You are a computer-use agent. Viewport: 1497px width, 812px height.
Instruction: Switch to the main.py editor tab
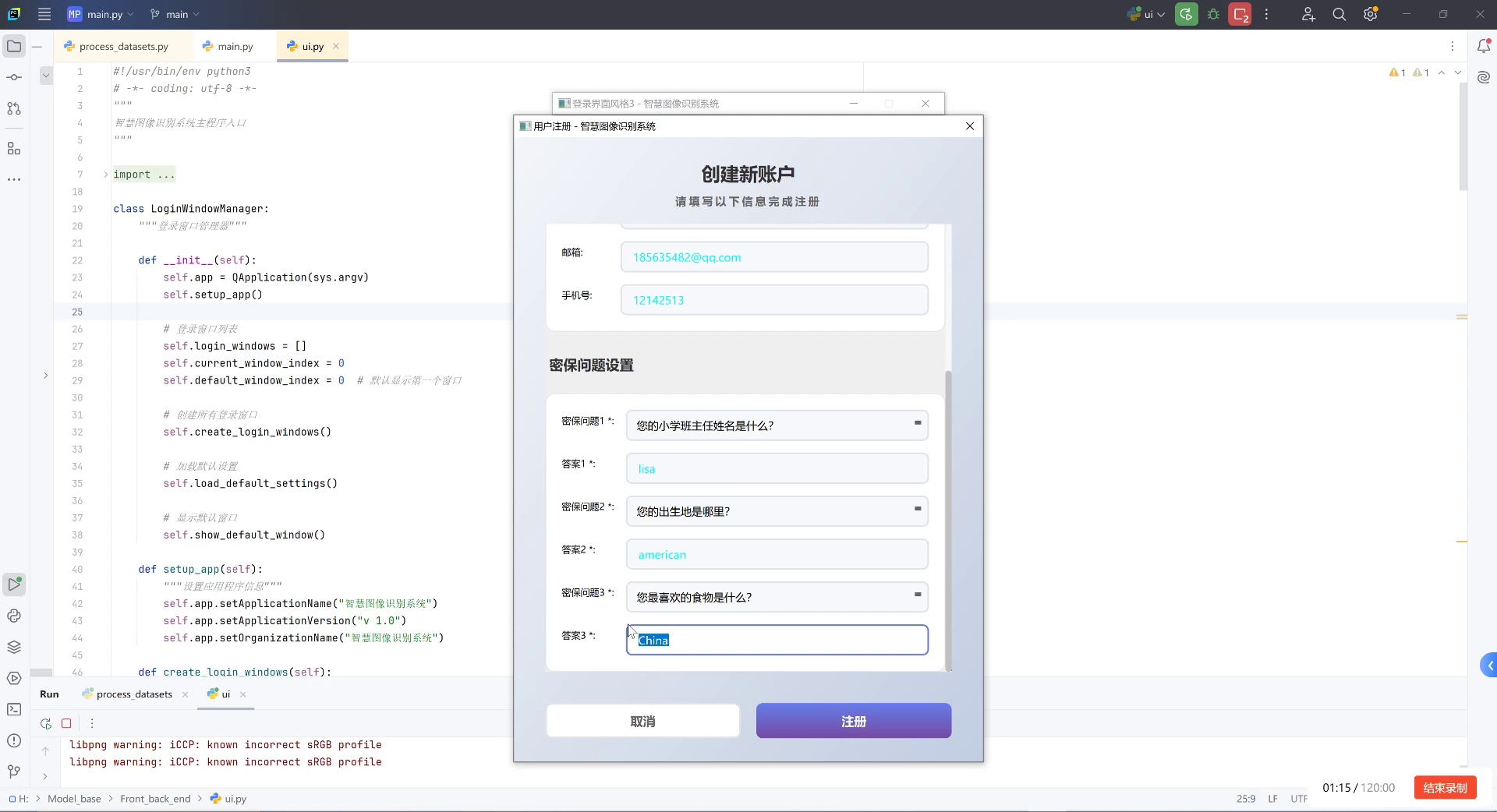point(234,46)
